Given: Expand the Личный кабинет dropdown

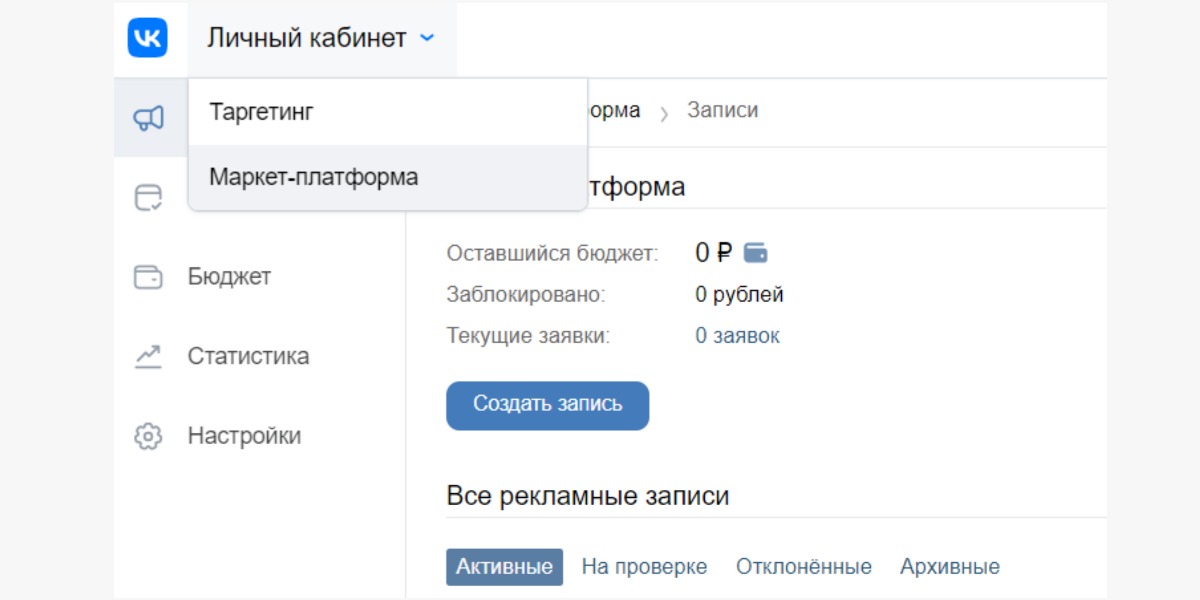Looking at the screenshot, I should tap(322, 39).
